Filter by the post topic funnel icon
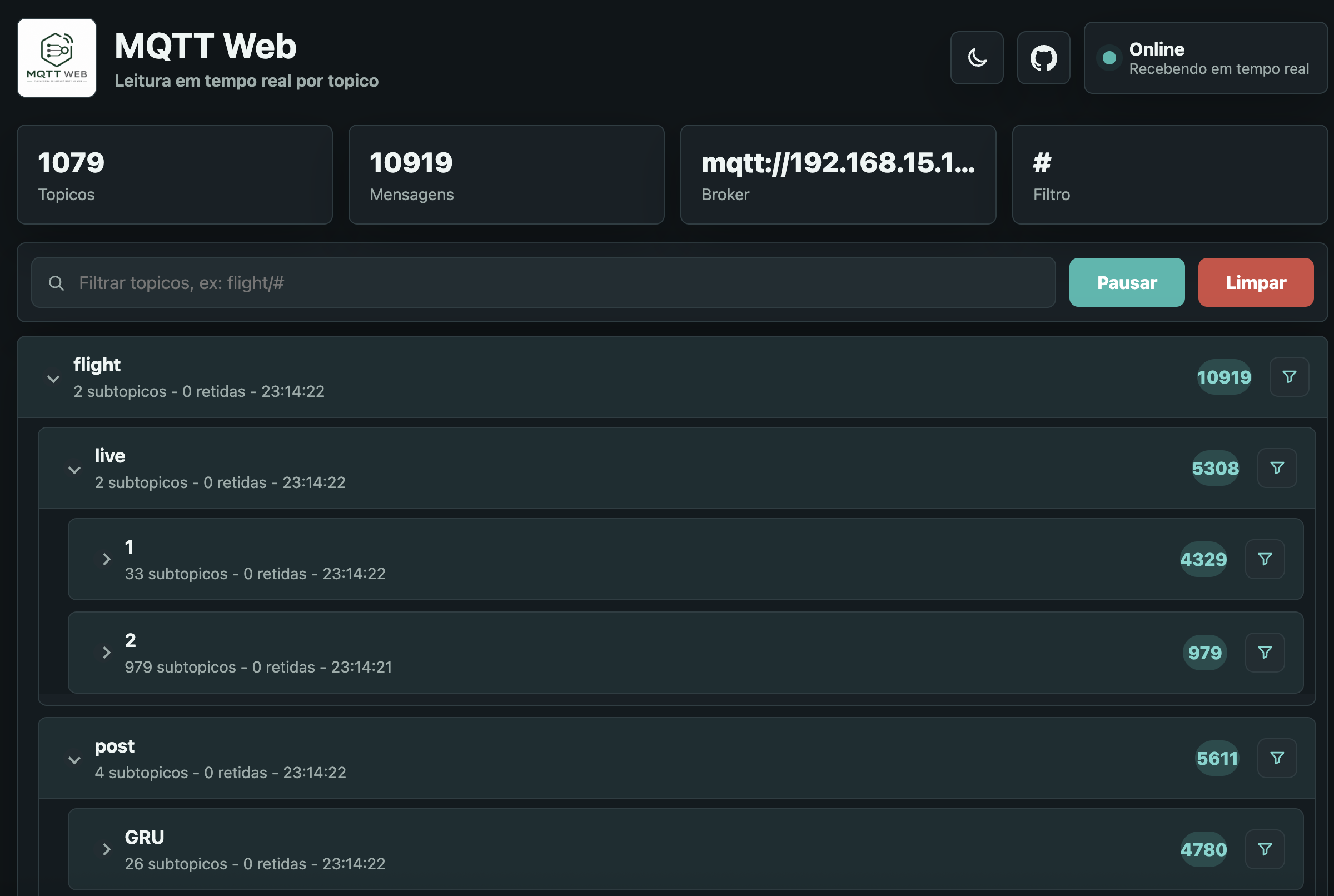Viewport: 1334px width, 896px height. coord(1277,758)
